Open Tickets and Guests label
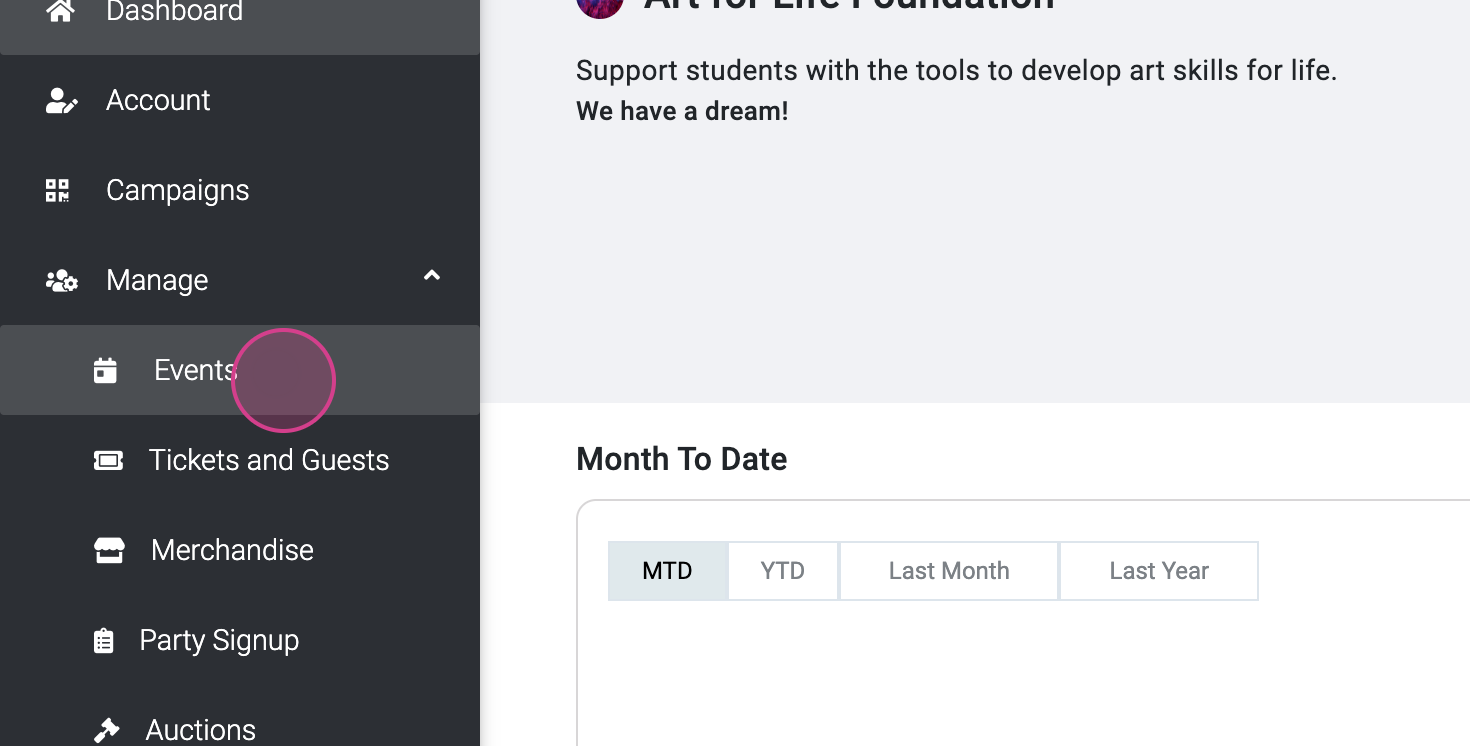The image size is (1470, 746). pos(268,460)
